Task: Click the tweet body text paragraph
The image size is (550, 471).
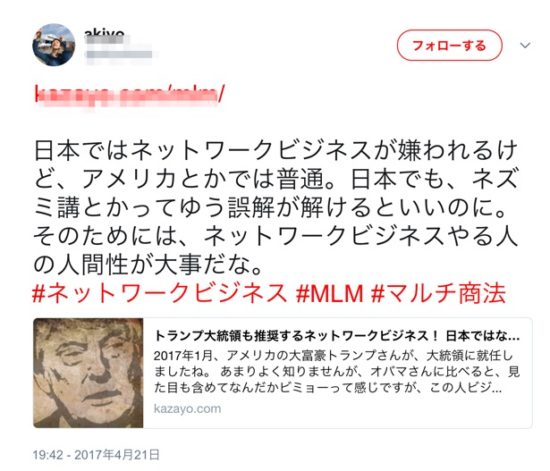Action: click(275, 208)
